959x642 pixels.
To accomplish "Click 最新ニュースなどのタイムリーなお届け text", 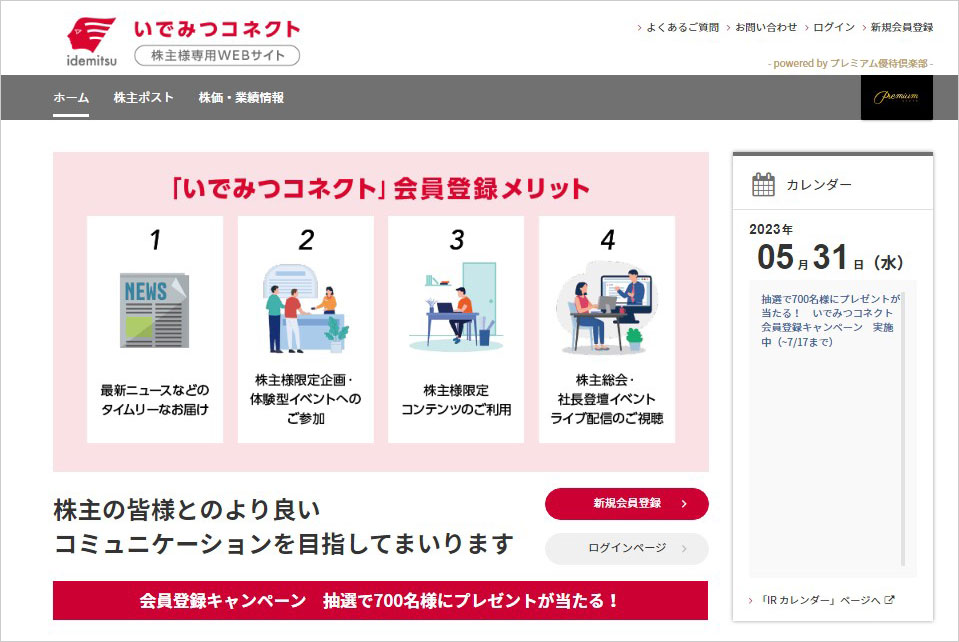I will [155, 400].
